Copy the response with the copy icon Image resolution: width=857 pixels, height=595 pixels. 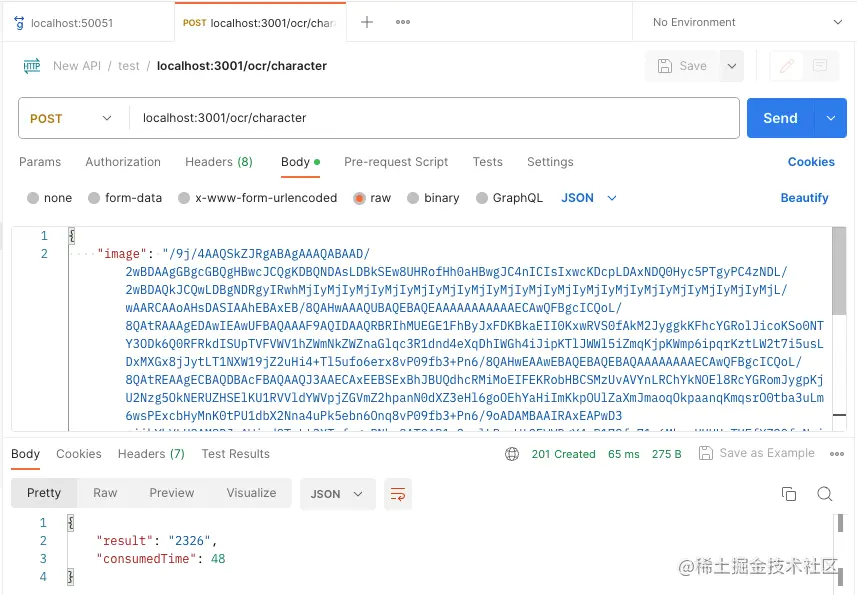tap(789, 494)
